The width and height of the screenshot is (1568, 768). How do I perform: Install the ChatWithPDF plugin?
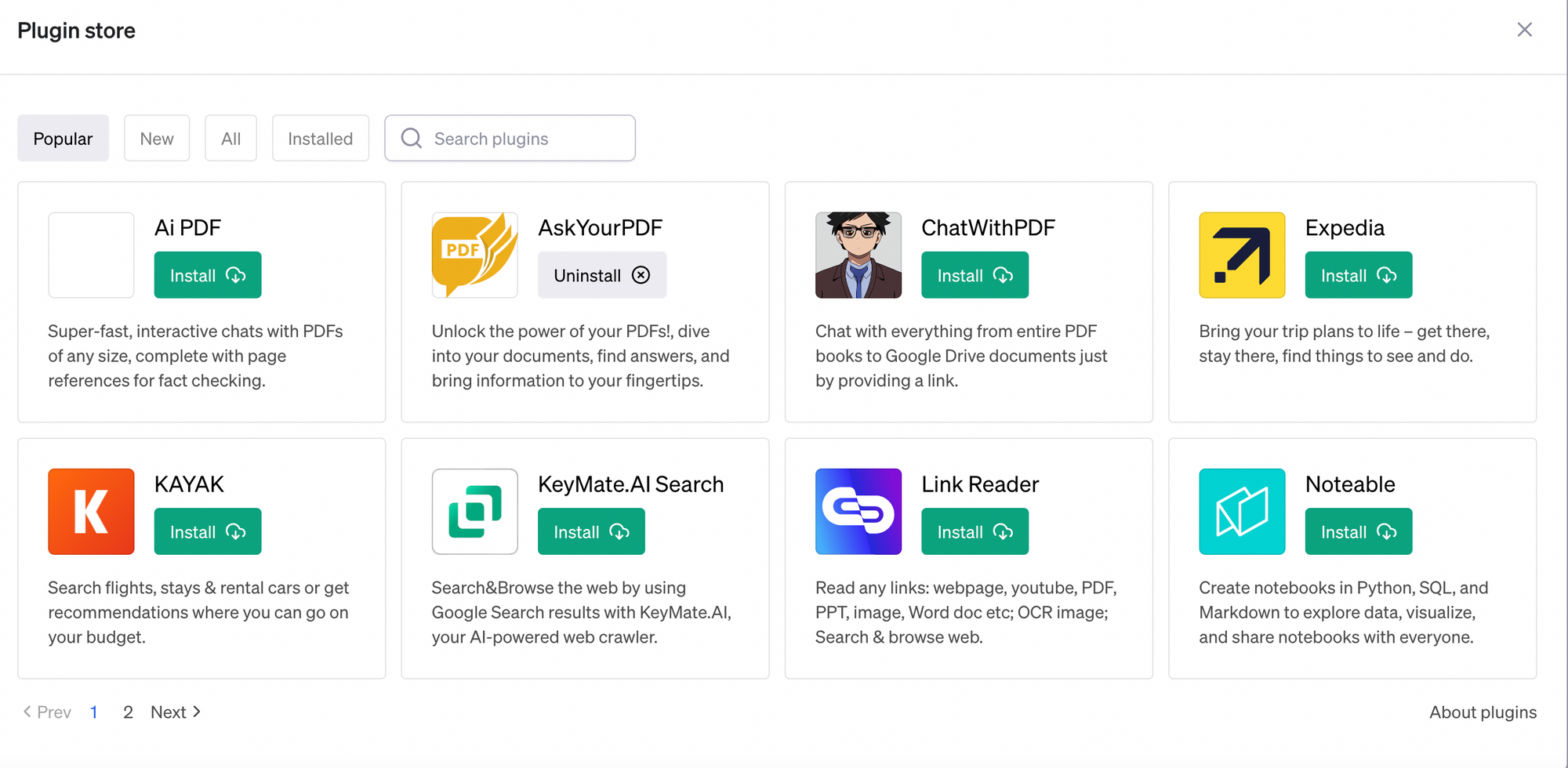975,275
